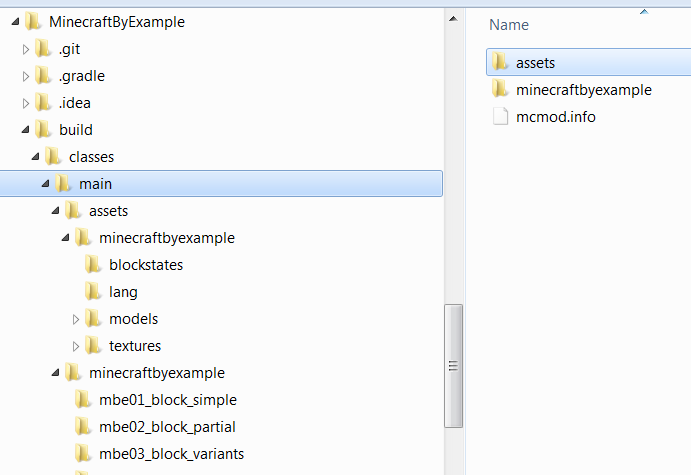This screenshot has height=475, width=691.
Task: Expand the textures folder node
Action: point(76,346)
